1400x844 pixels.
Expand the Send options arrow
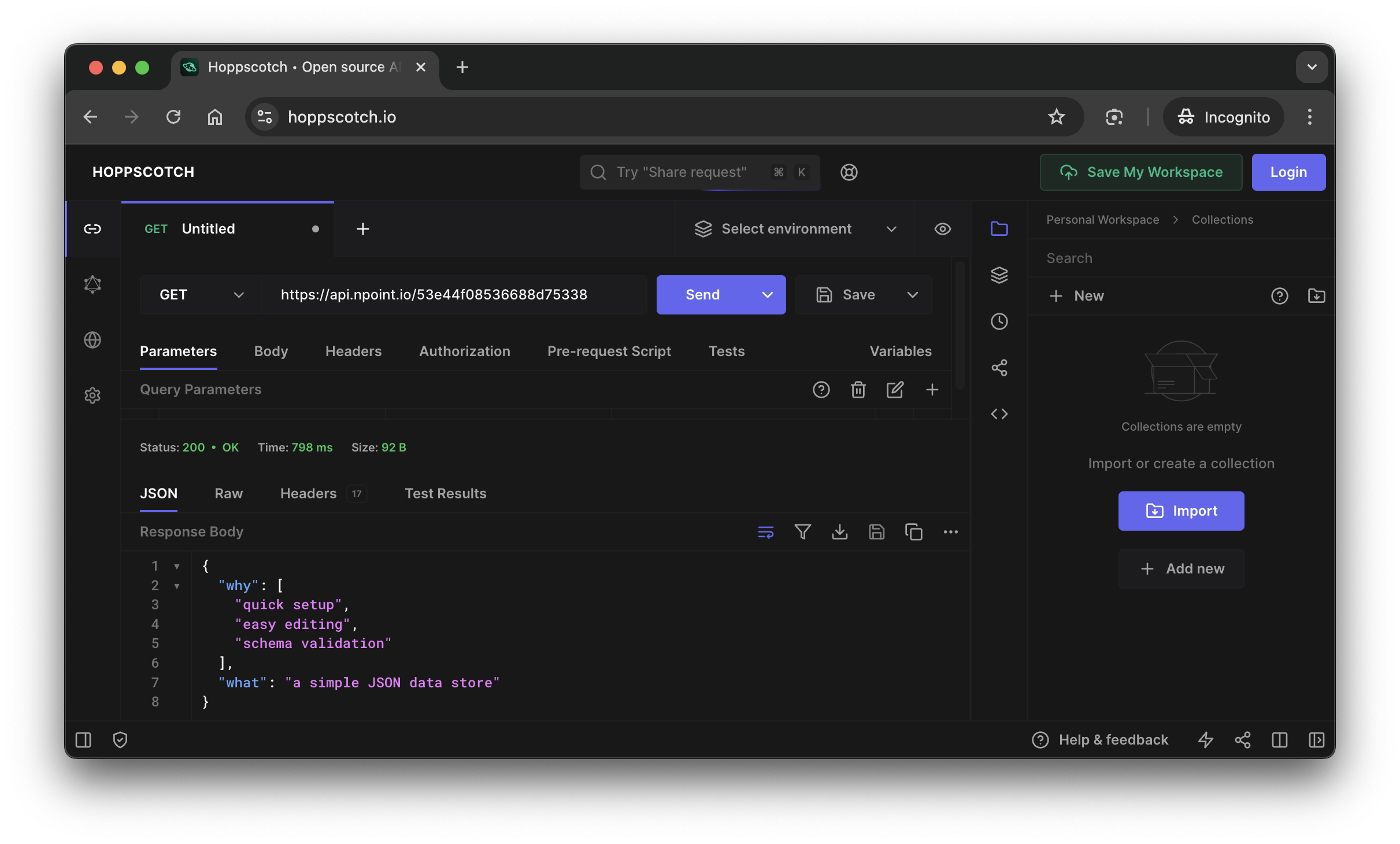[x=768, y=295]
